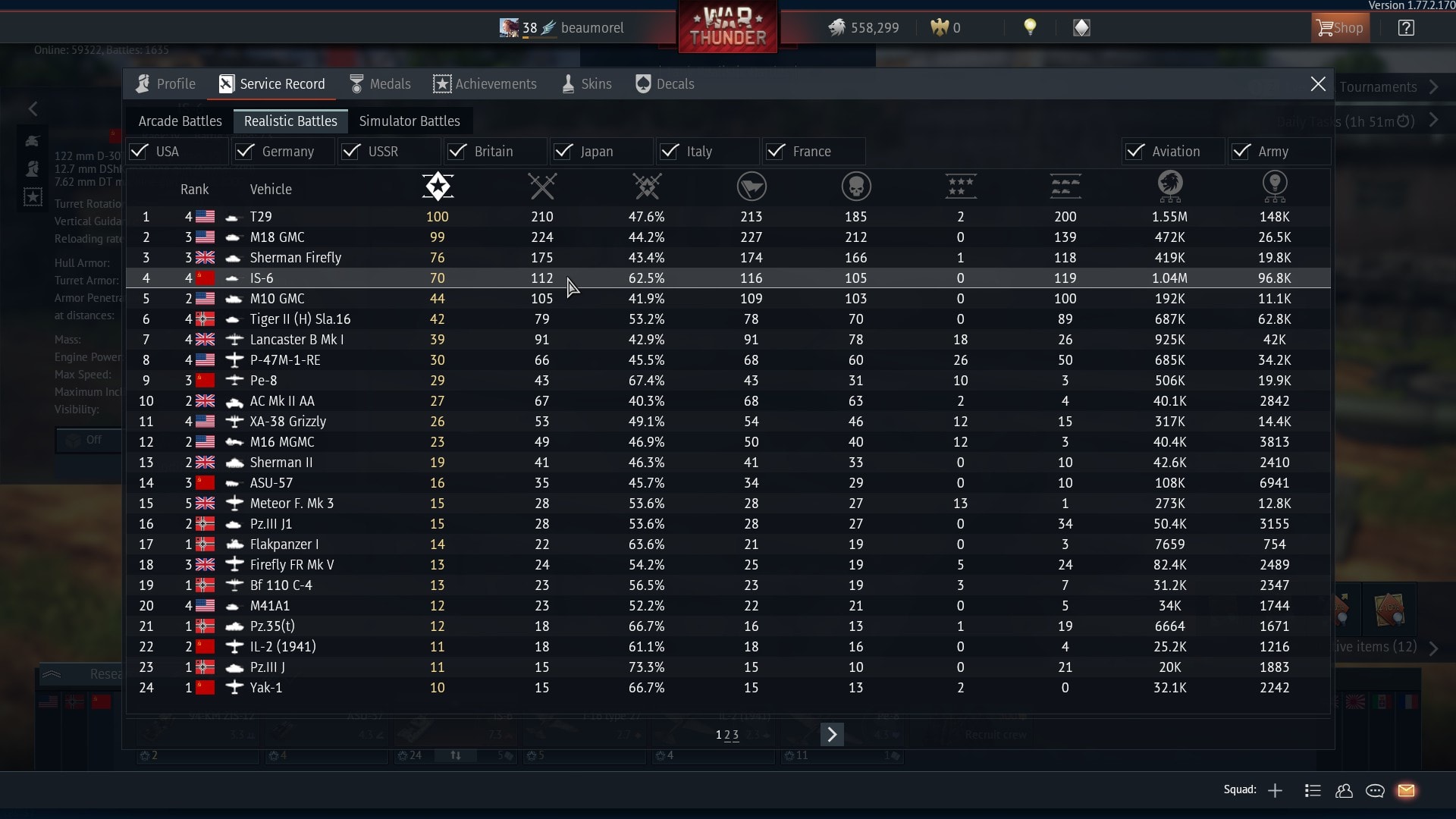The height and width of the screenshot is (819, 1456).
Task: Sort by the battles star column icon
Action: (438, 187)
